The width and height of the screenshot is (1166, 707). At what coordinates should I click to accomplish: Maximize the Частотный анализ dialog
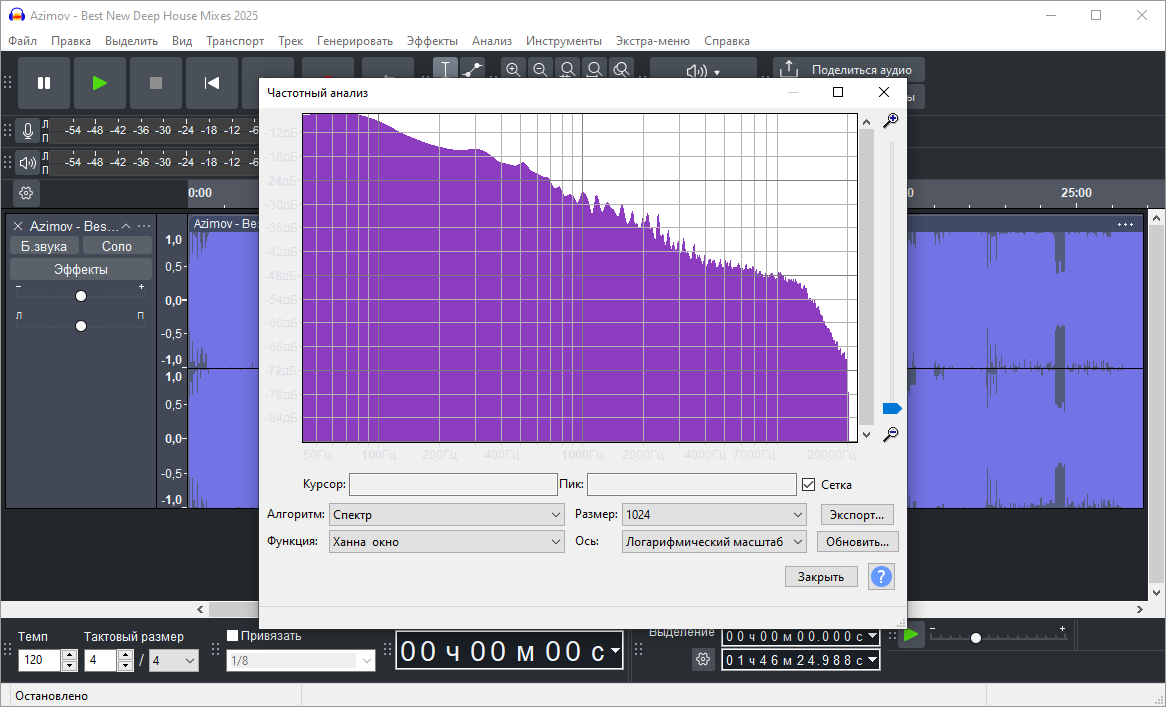coord(838,92)
